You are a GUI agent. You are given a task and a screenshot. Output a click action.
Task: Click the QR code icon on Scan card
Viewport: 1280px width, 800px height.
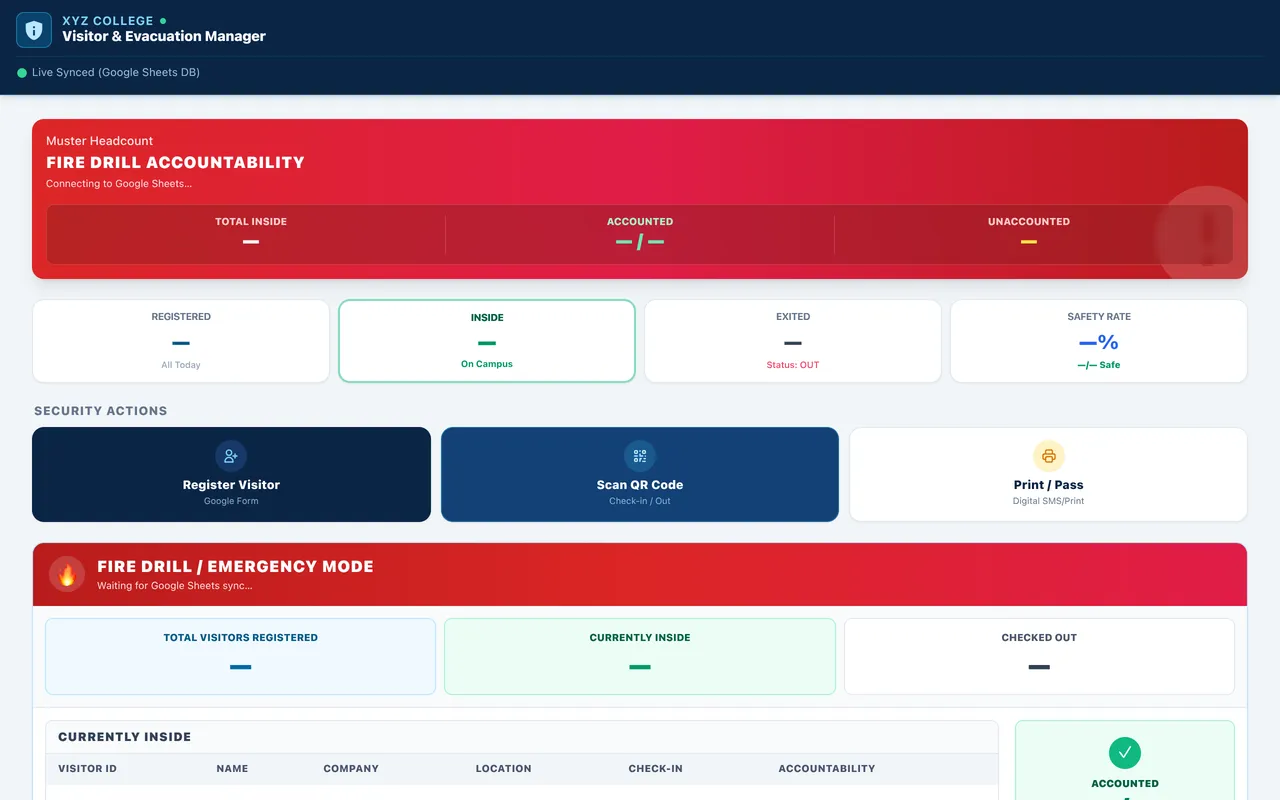tap(640, 456)
